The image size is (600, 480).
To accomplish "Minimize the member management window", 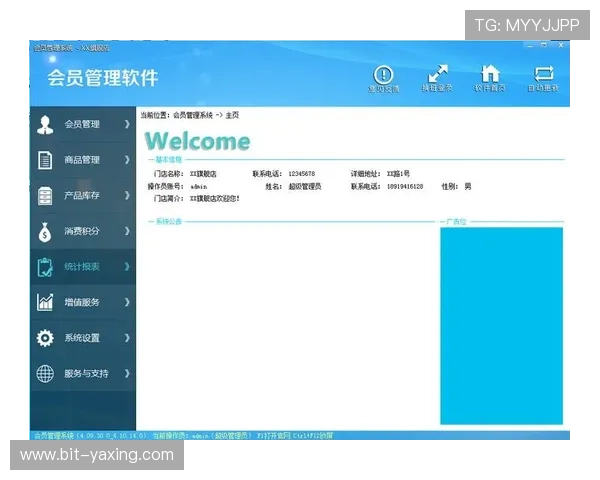I will click(530, 46).
